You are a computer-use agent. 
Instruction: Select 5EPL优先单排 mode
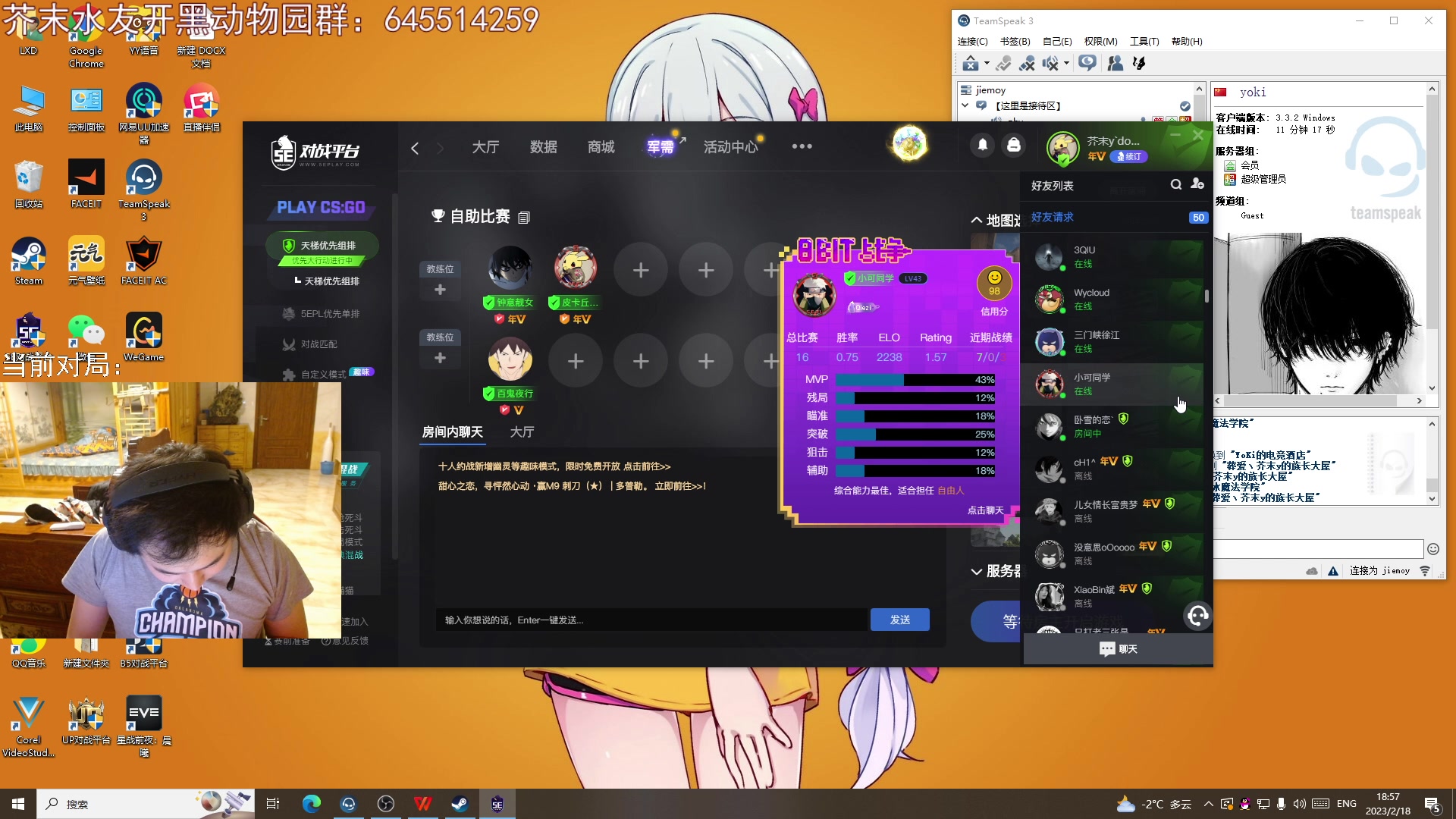[322, 314]
